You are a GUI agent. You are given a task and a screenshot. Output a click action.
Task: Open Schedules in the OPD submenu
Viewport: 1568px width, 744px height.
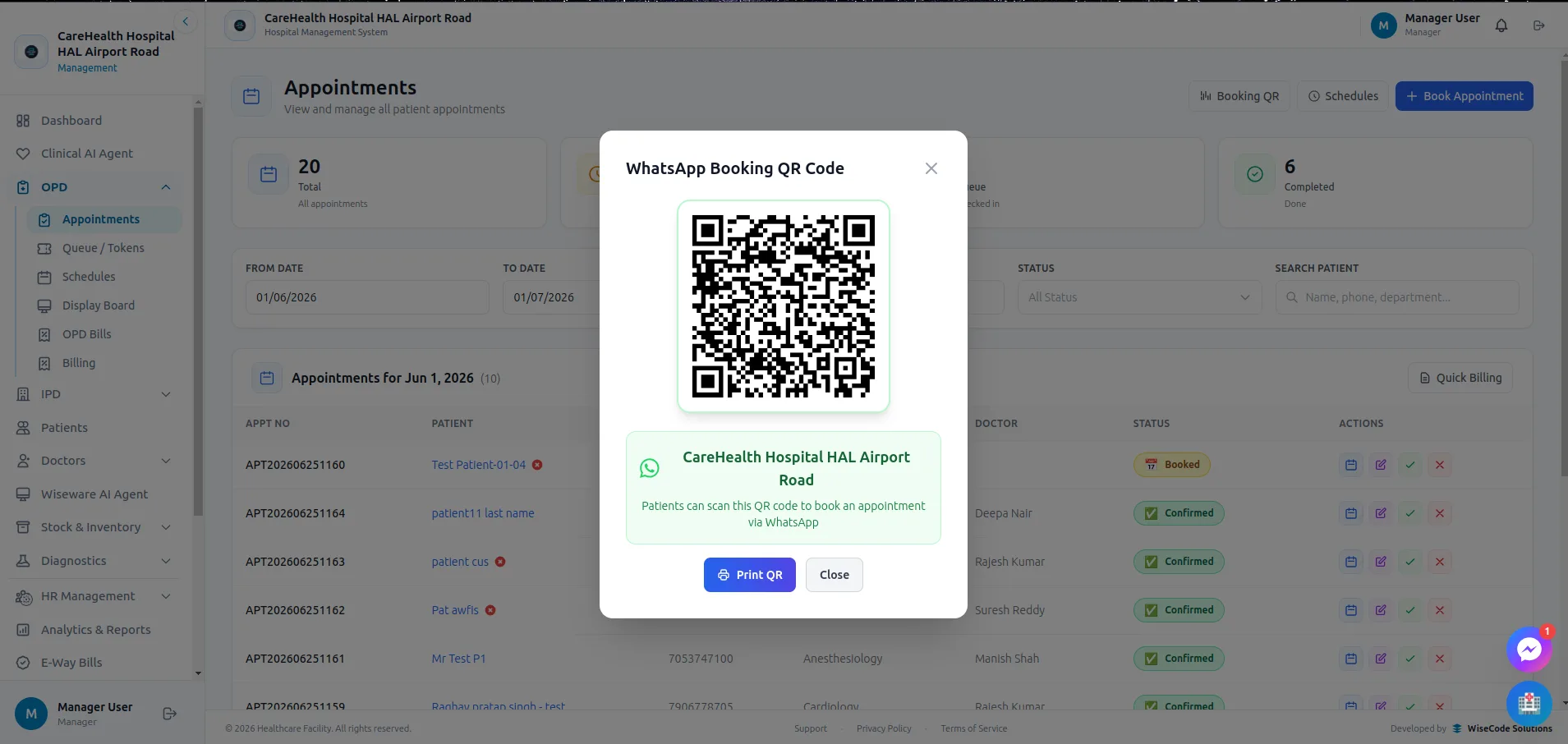104,277
